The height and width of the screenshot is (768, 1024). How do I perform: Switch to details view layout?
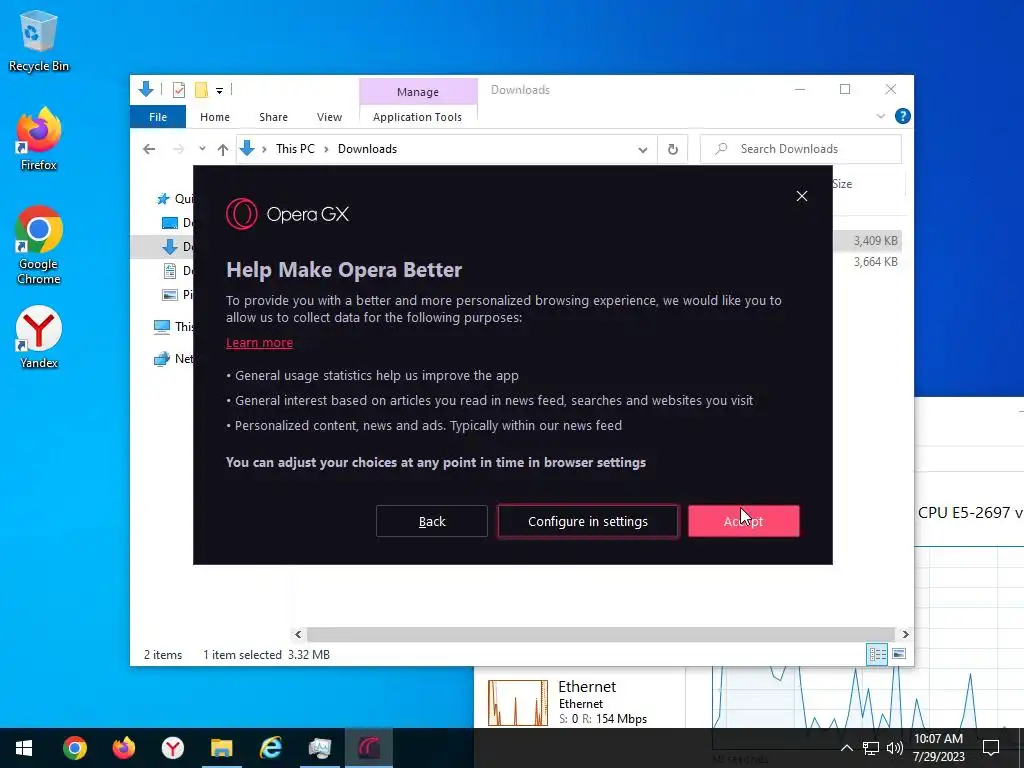[x=877, y=654]
